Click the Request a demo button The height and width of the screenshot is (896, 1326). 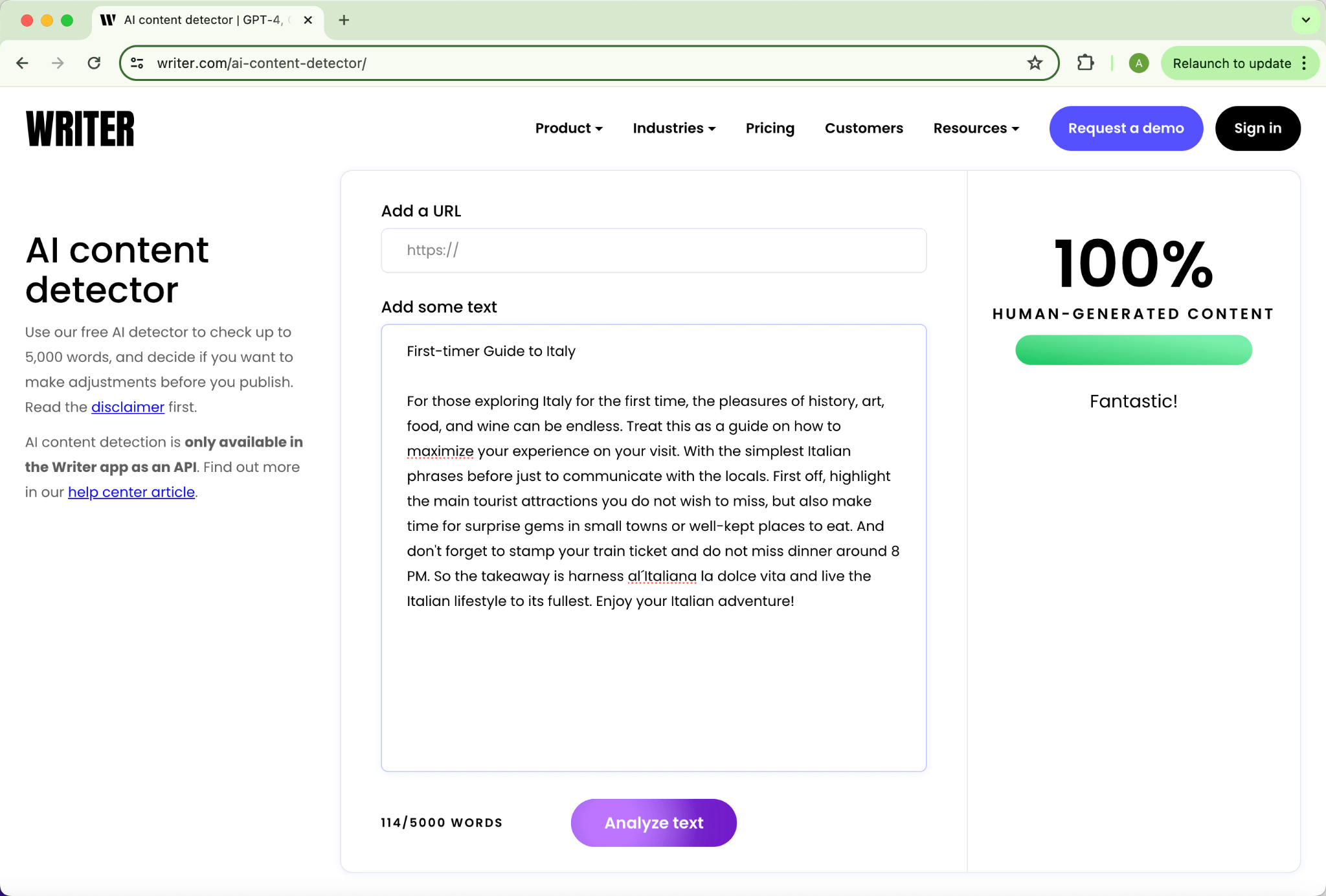(1126, 128)
